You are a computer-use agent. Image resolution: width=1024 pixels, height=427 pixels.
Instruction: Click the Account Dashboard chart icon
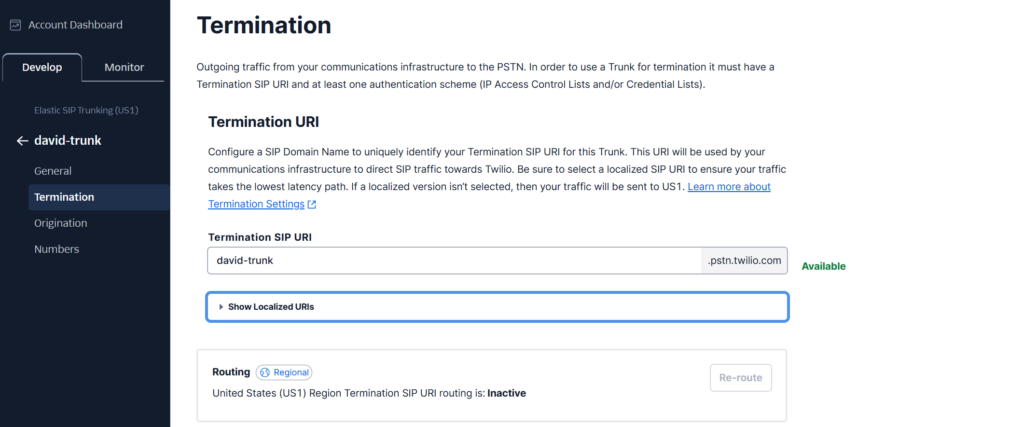16,25
